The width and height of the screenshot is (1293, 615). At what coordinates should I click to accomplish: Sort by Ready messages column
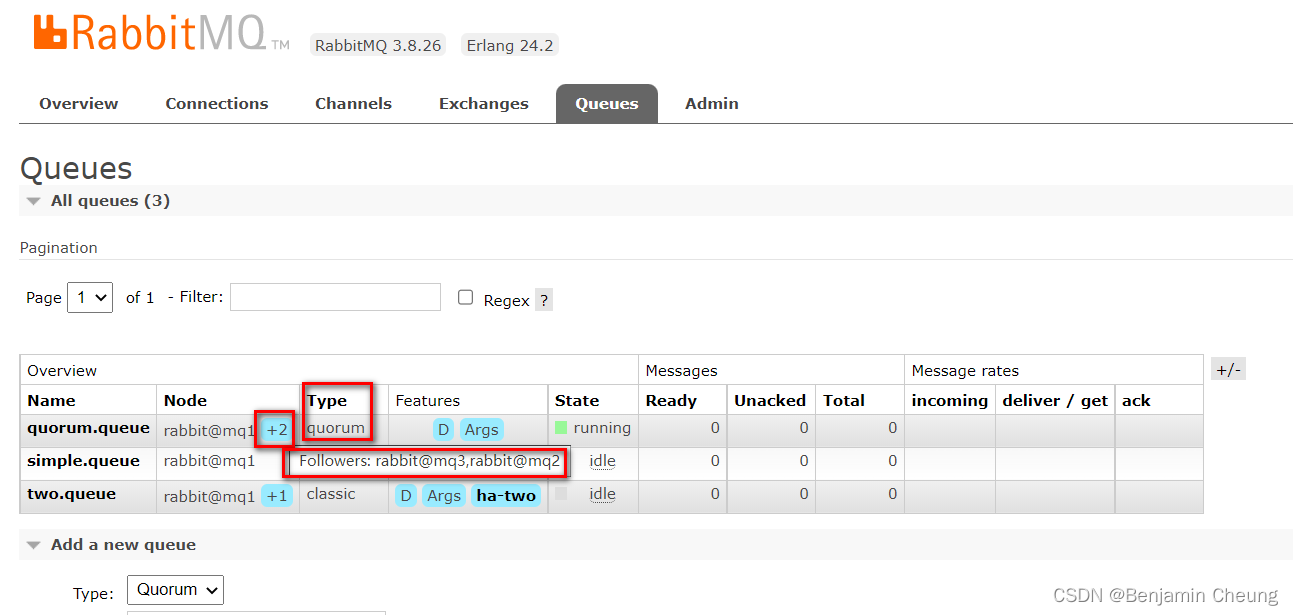671,400
